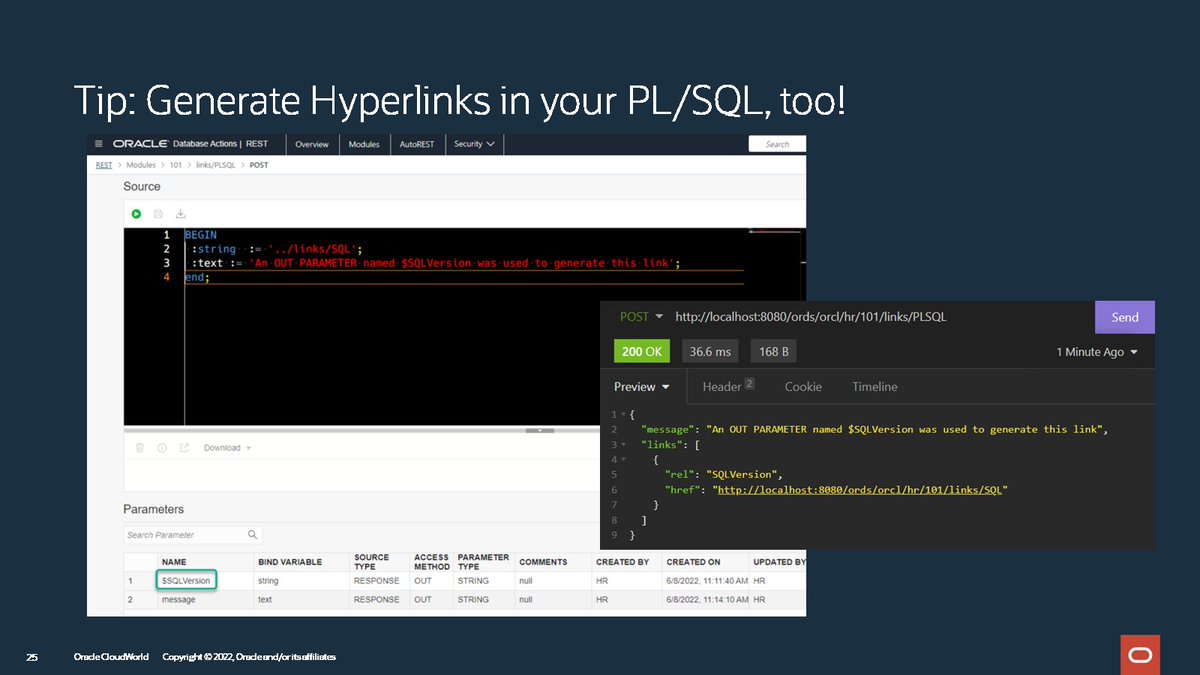
Task: Open the hamburger navigation menu in Database Actions
Action: 98,144
